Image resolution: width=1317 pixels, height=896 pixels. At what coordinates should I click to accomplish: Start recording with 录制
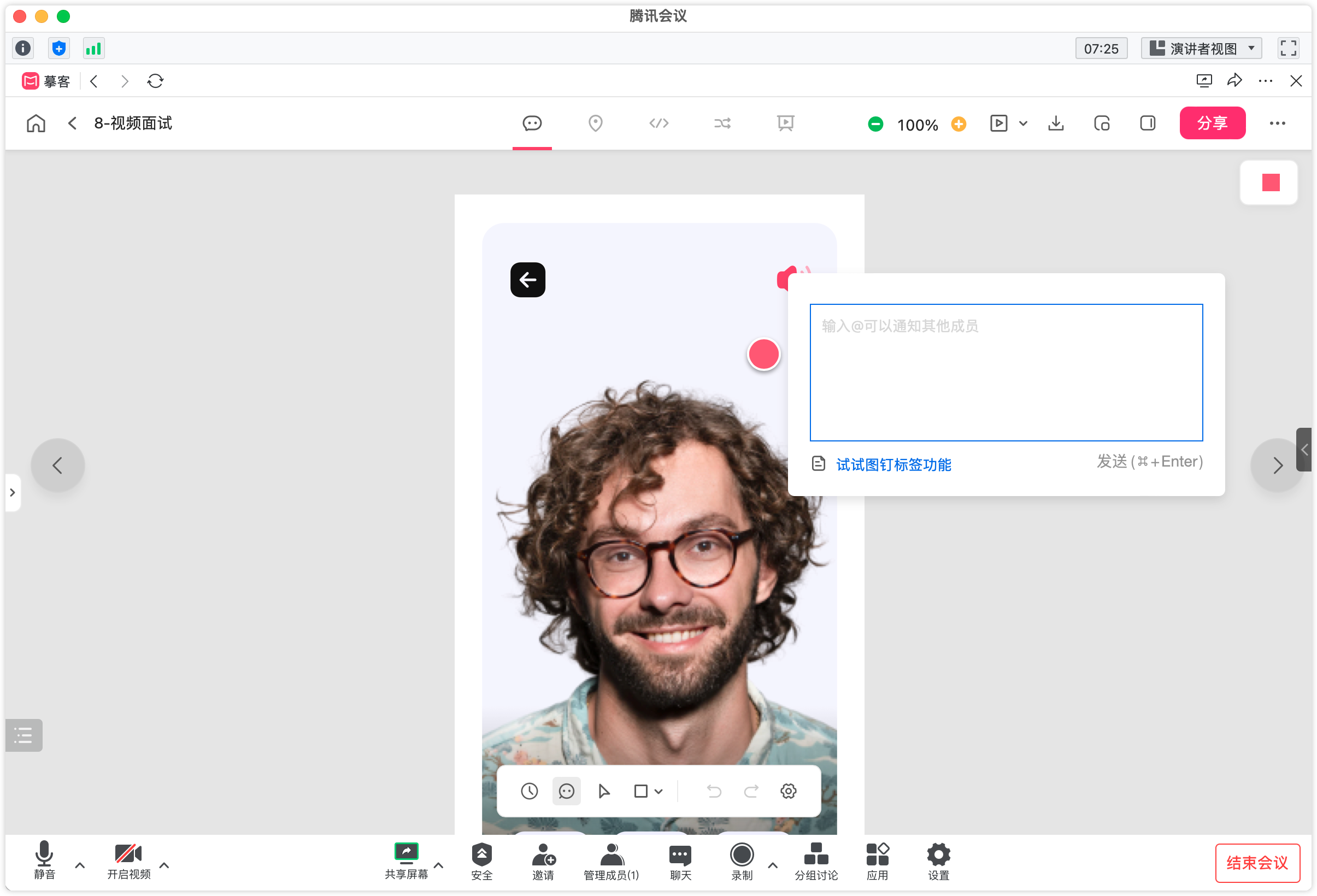pyautogui.click(x=742, y=862)
